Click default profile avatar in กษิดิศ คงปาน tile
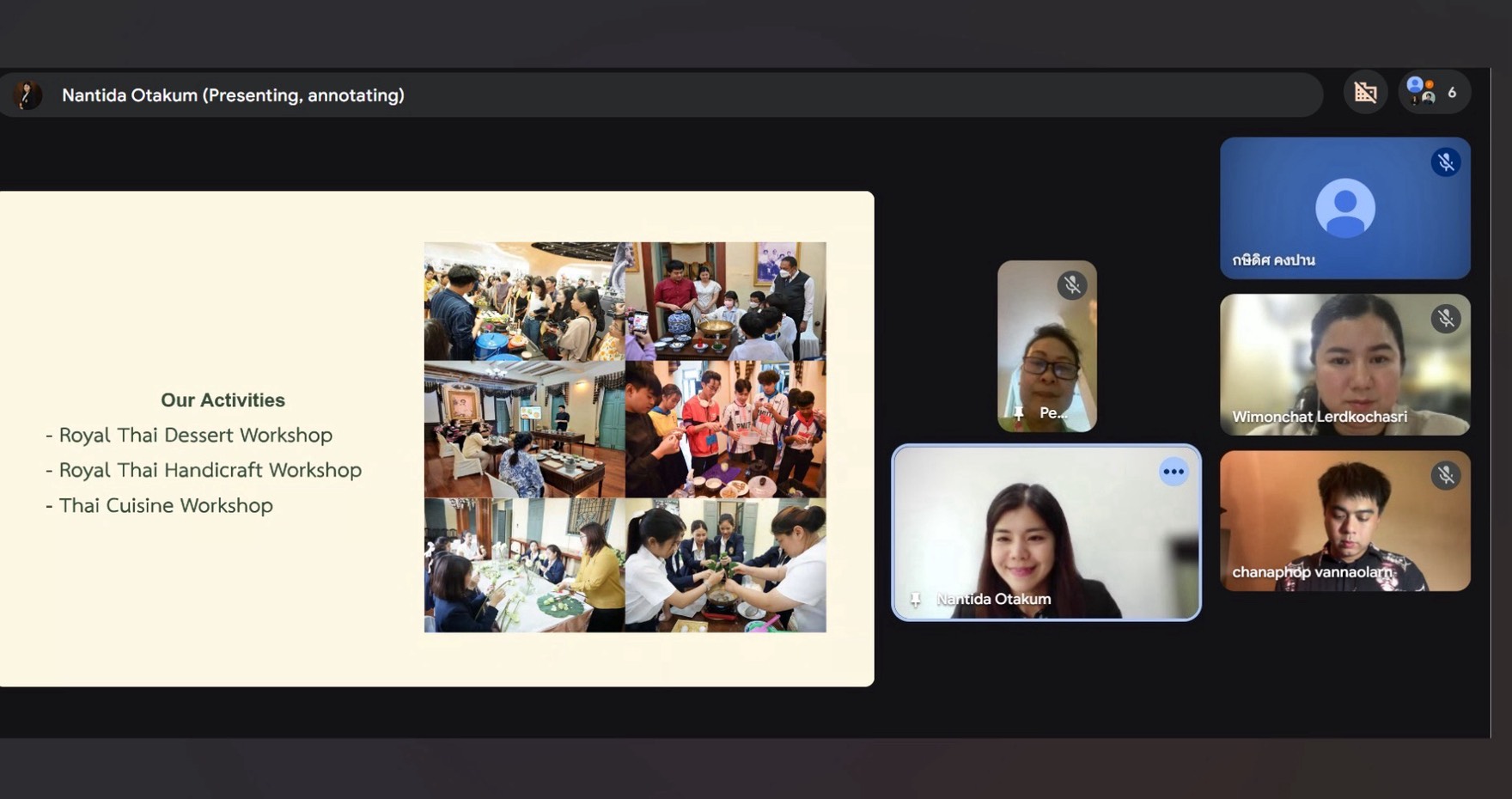Image resolution: width=1512 pixels, height=799 pixels. [x=1344, y=208]
